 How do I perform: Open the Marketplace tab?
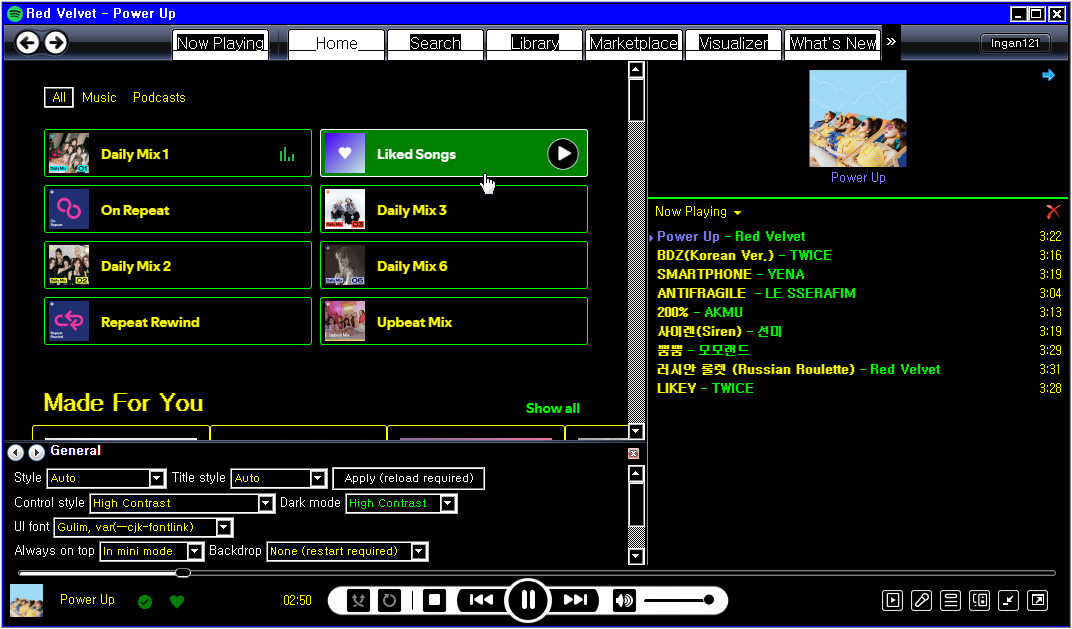(634, 44)
